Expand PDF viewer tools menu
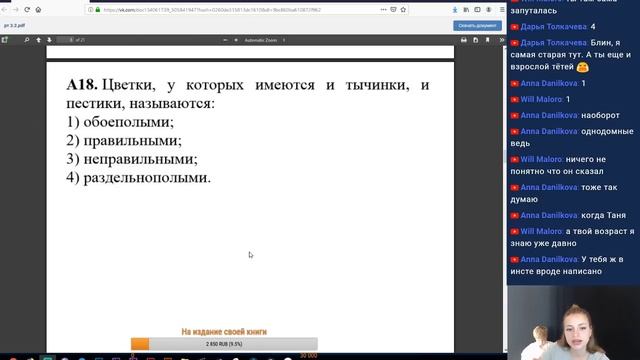 tap(502, 40)
